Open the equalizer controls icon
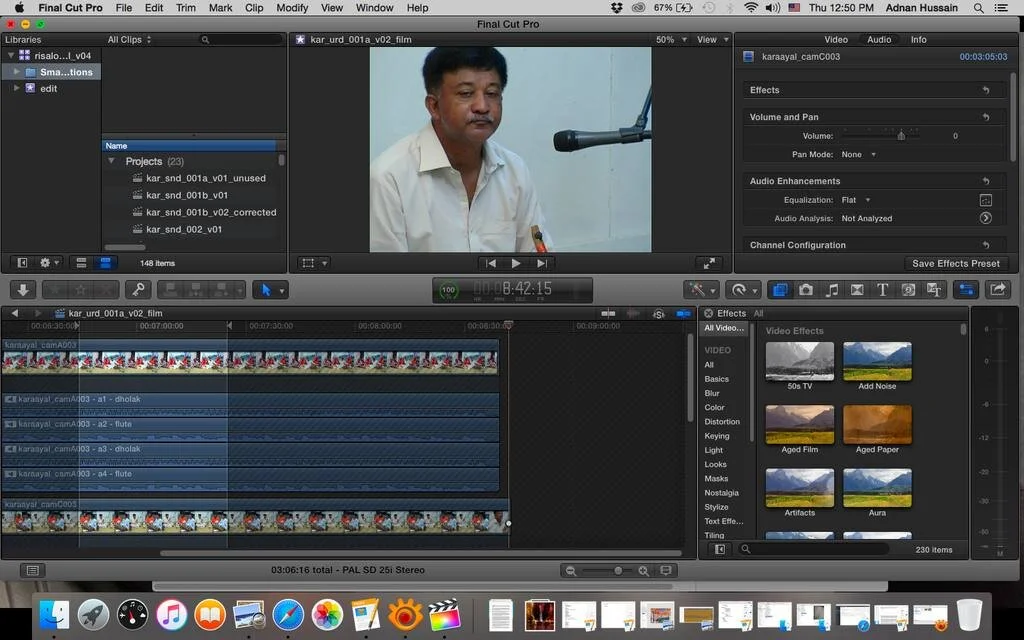 click(x=986, y=200)
